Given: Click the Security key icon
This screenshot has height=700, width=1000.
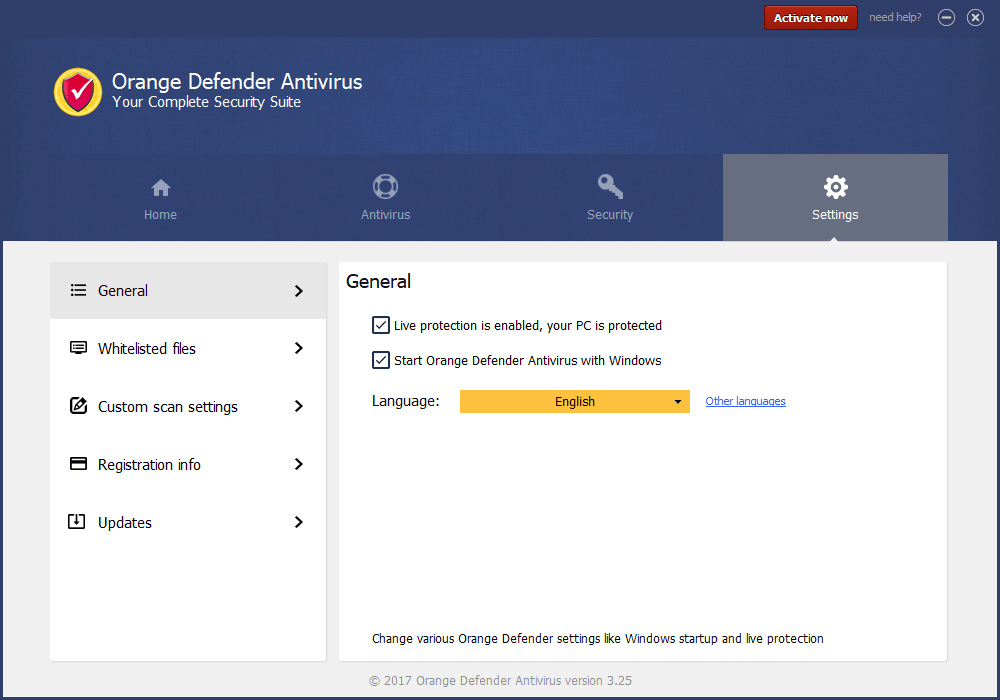Looking at the screenshot, I should [x=610, y=187].
